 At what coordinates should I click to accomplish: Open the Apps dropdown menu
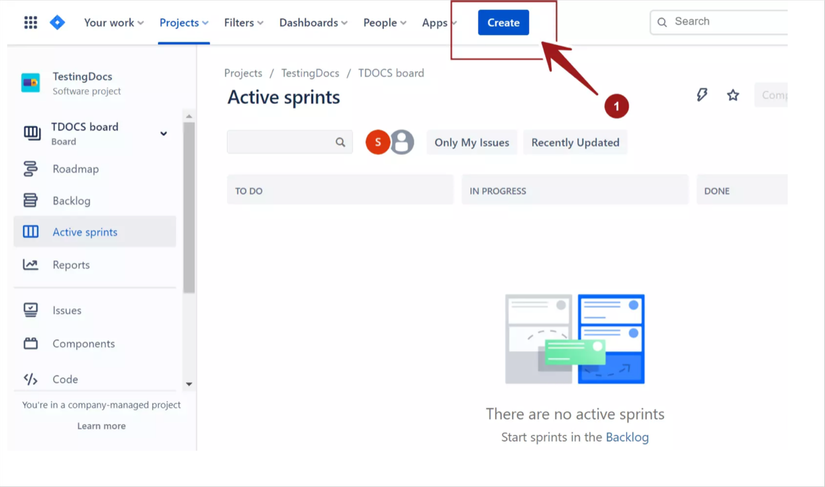point(439,23)
